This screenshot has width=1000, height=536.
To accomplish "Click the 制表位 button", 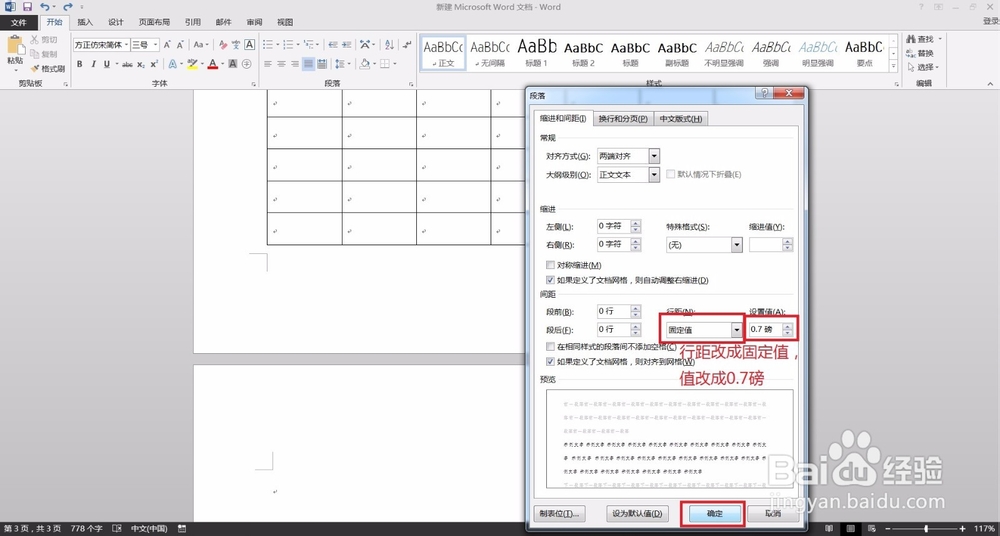I will 559,513.
